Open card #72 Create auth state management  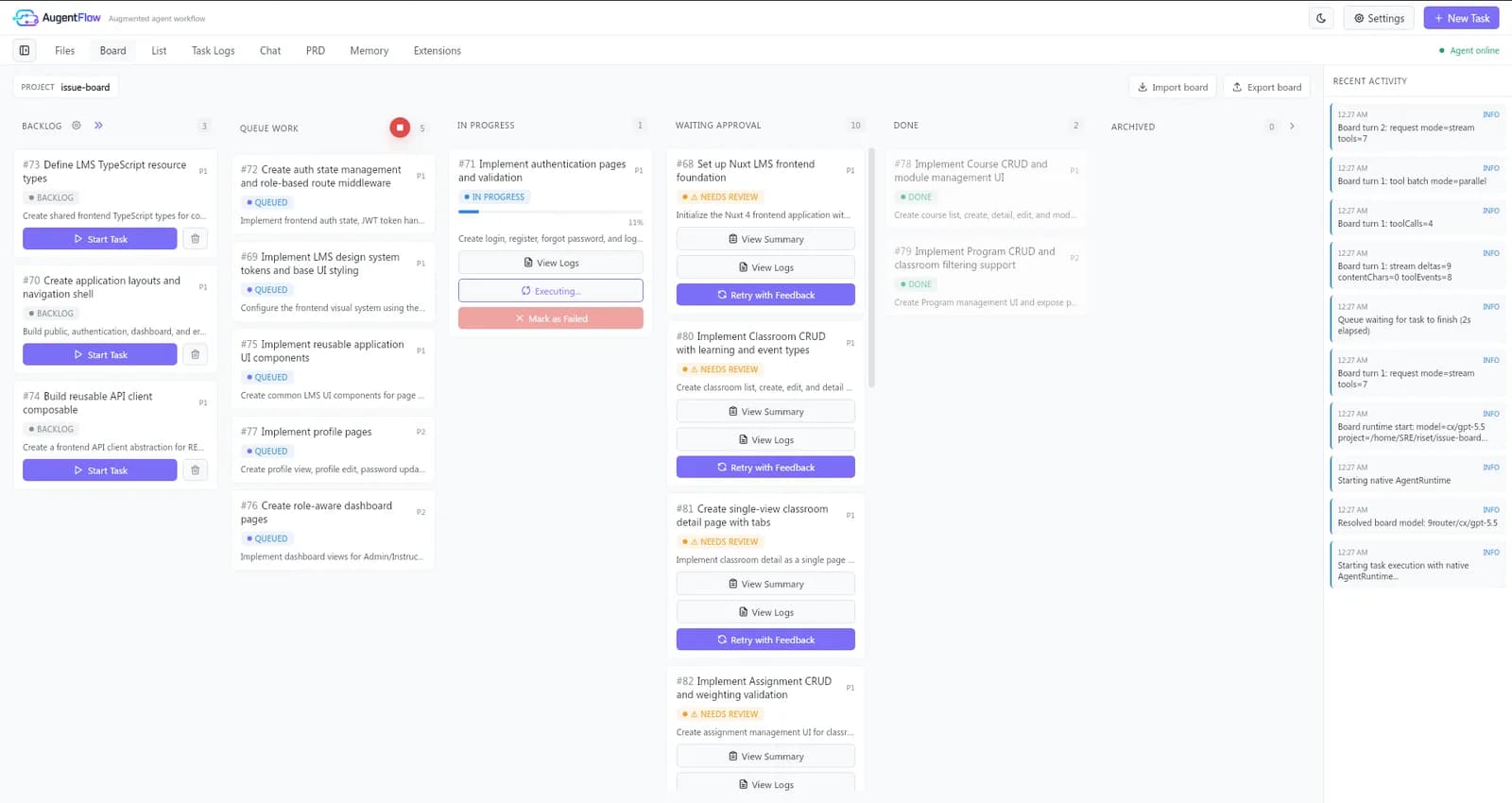coord(333,195)
